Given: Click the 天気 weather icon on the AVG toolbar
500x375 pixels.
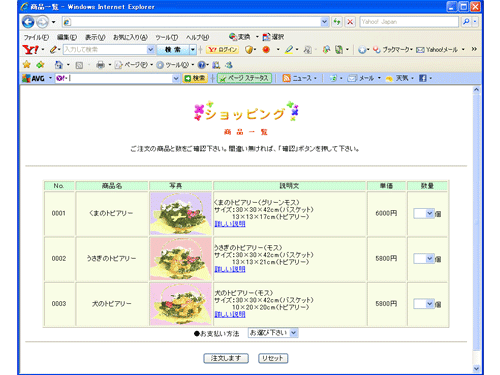Looking at the screenshot, I should tap(389, 79).
